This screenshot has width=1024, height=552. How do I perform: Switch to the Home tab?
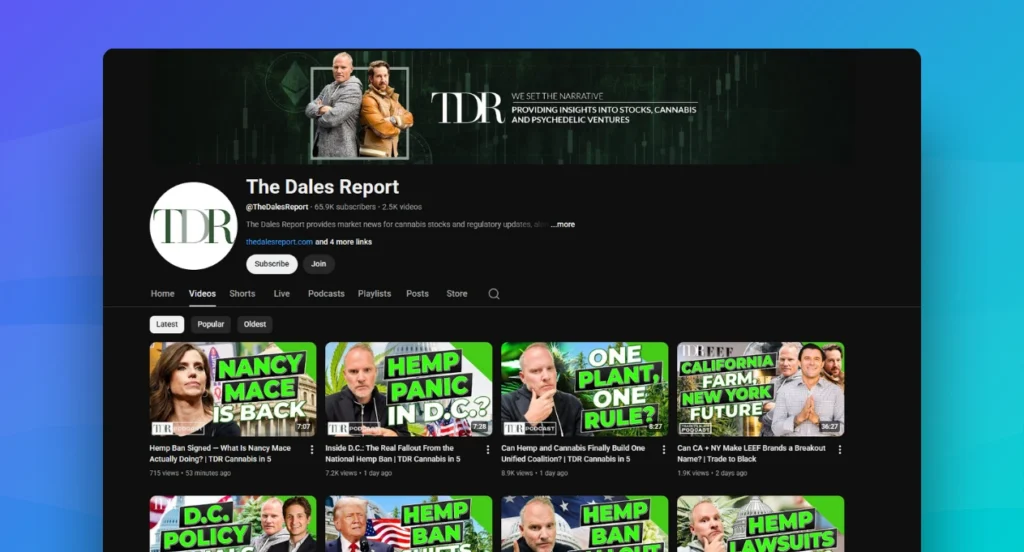coord(163,294)
